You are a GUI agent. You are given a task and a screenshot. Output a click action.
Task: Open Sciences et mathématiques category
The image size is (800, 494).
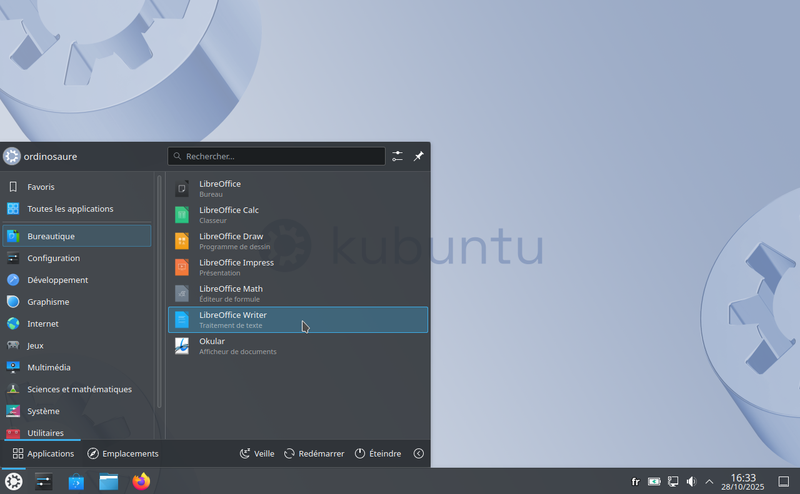click(77, 389)
